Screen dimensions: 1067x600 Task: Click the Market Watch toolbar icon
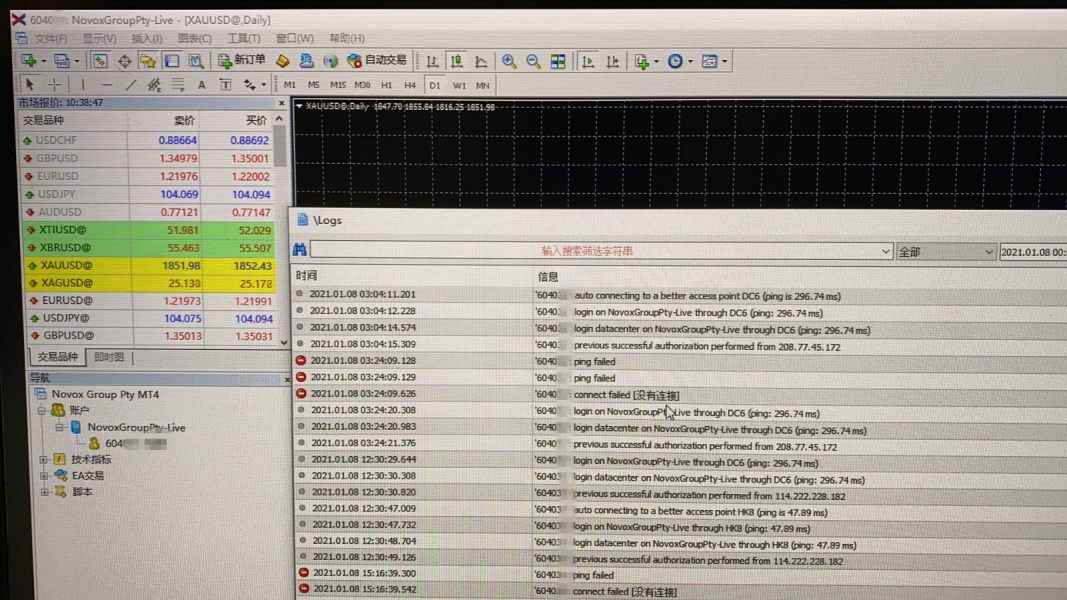point(100,61)
